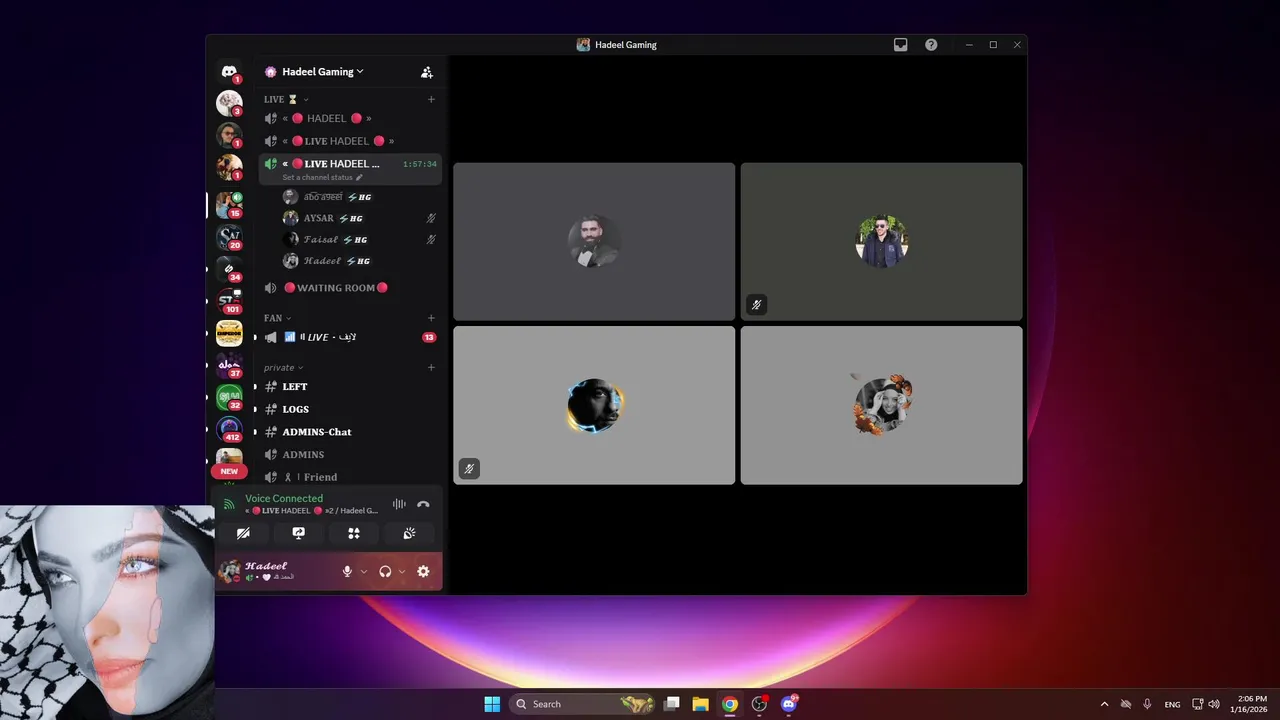
Task: Open the Inbox icon in title bar
Action: 900,45
